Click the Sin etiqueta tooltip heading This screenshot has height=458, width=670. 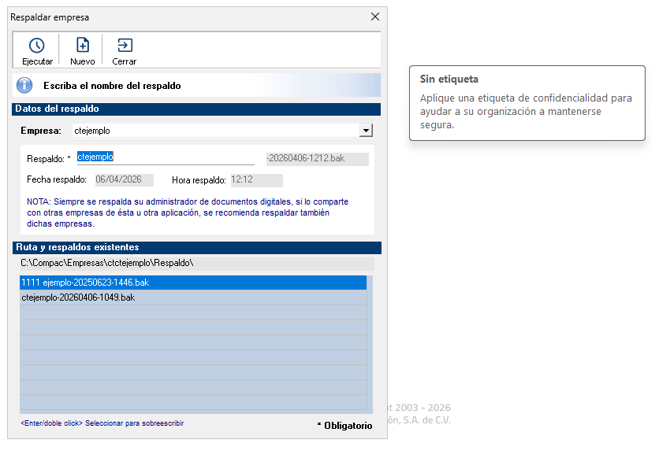[x=449, y=79]
